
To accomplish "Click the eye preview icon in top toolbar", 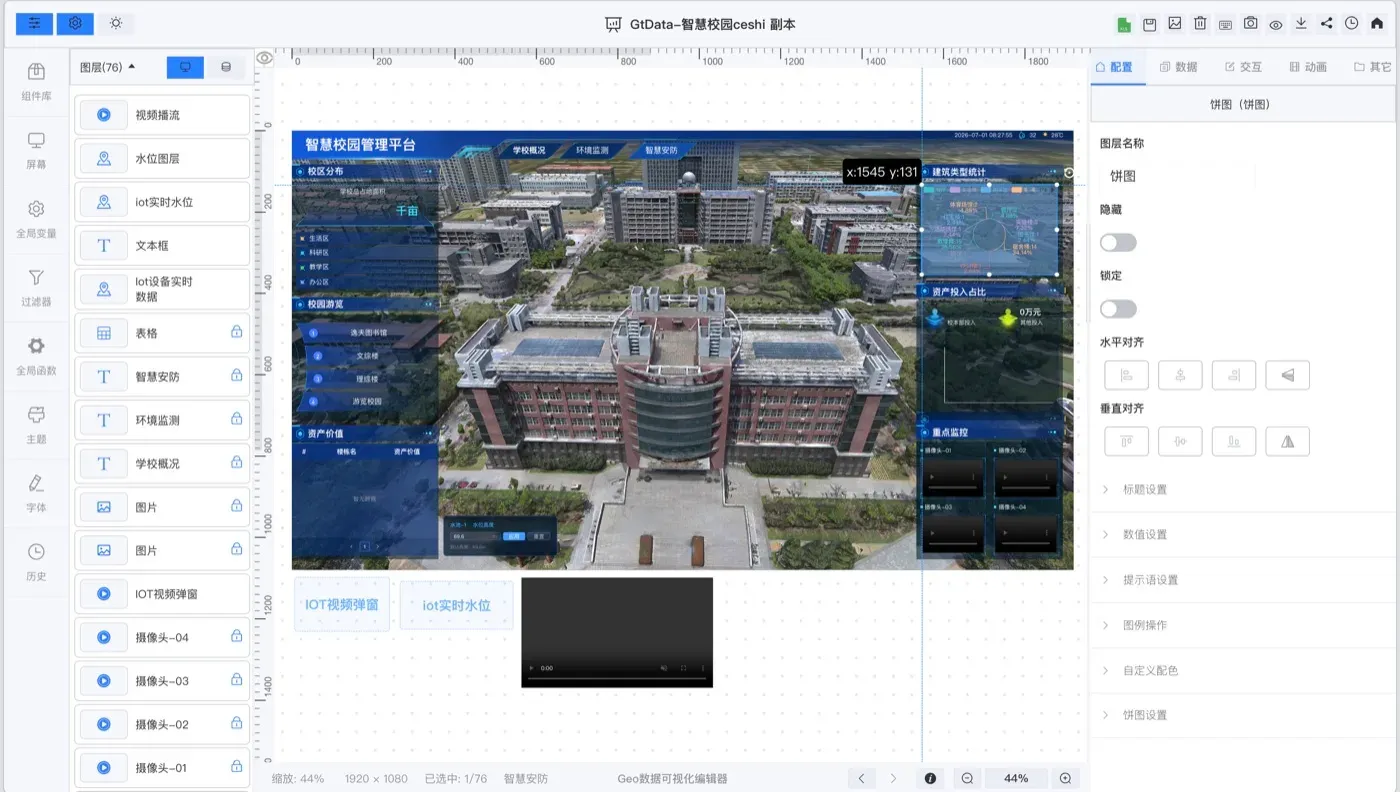I will (x=1276, y=24).
